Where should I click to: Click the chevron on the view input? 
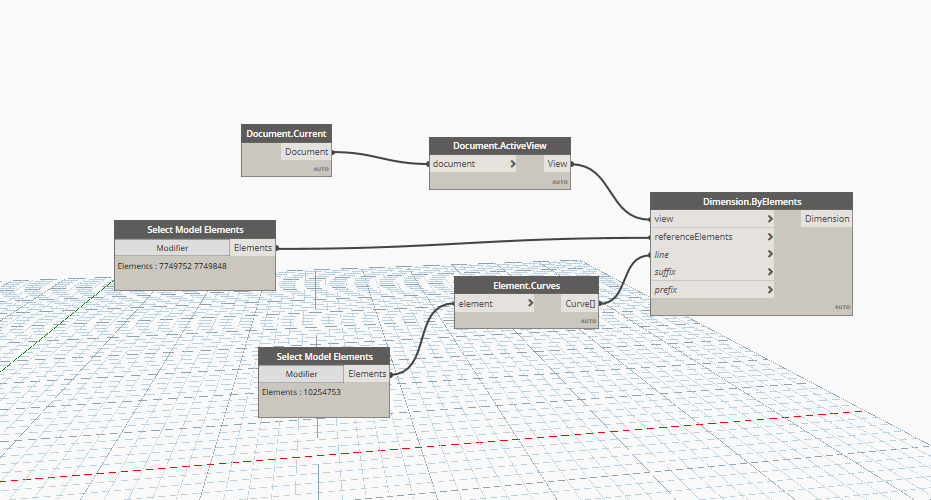770,219
